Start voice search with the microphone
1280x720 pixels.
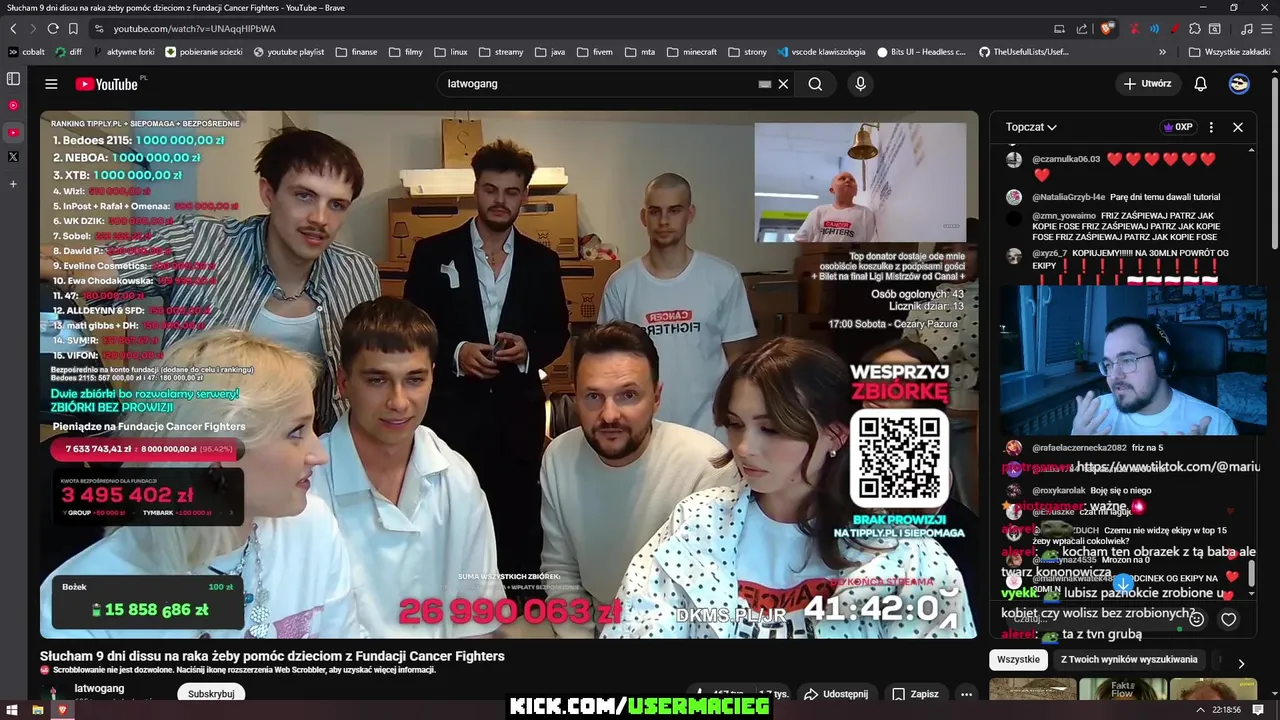tap(860, 84)
